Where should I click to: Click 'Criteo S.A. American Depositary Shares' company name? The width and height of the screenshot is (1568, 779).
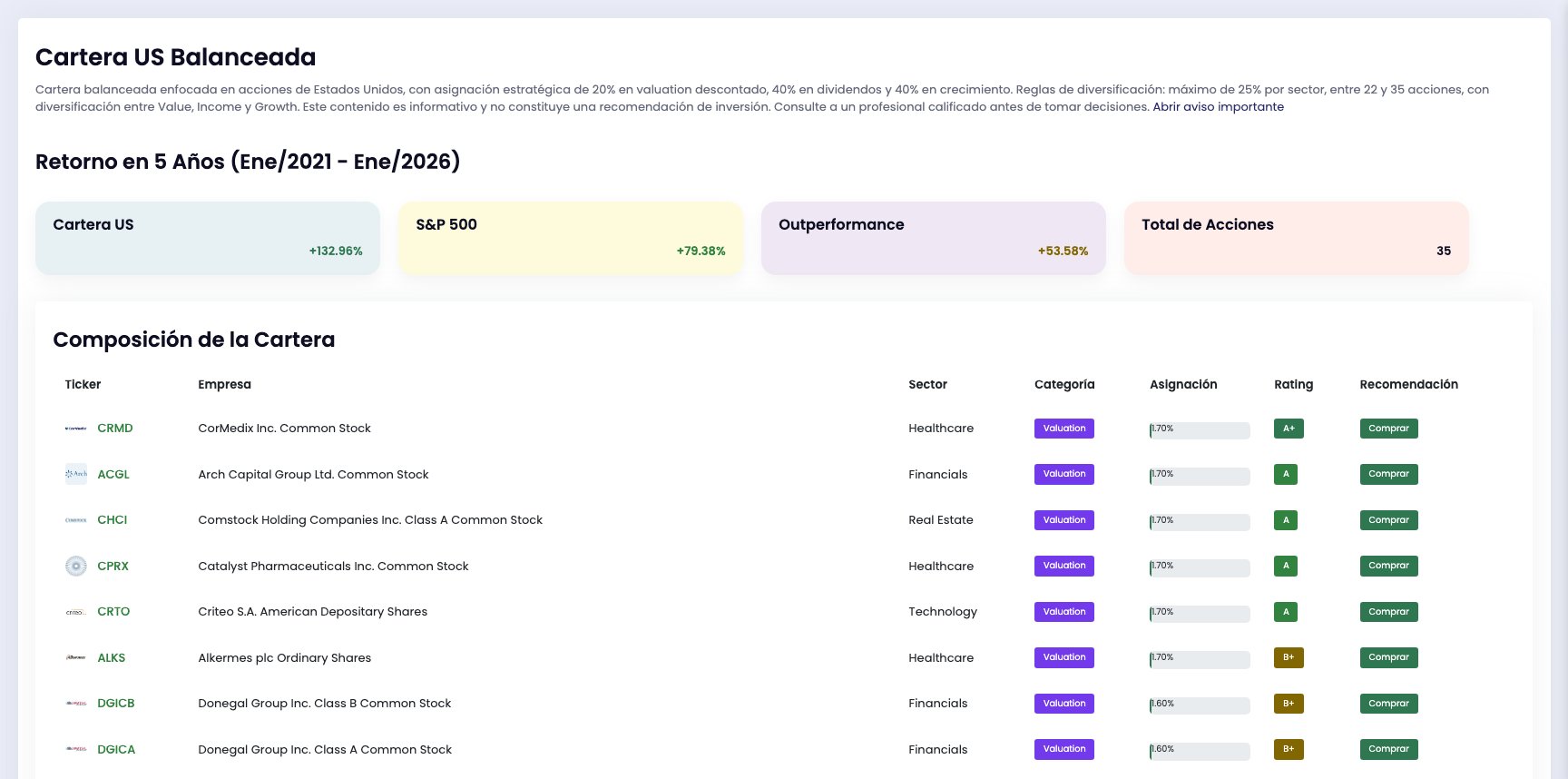pyautogui.click(x=312, y=612)
